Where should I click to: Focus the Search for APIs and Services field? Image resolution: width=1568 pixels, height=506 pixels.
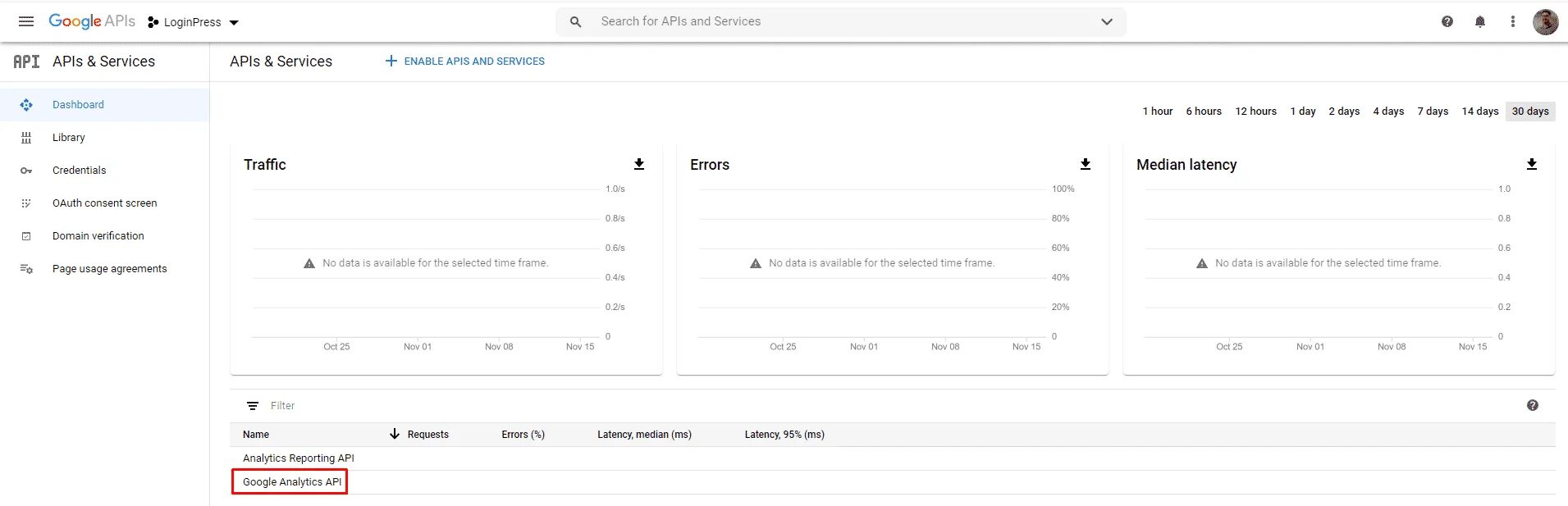841,21
